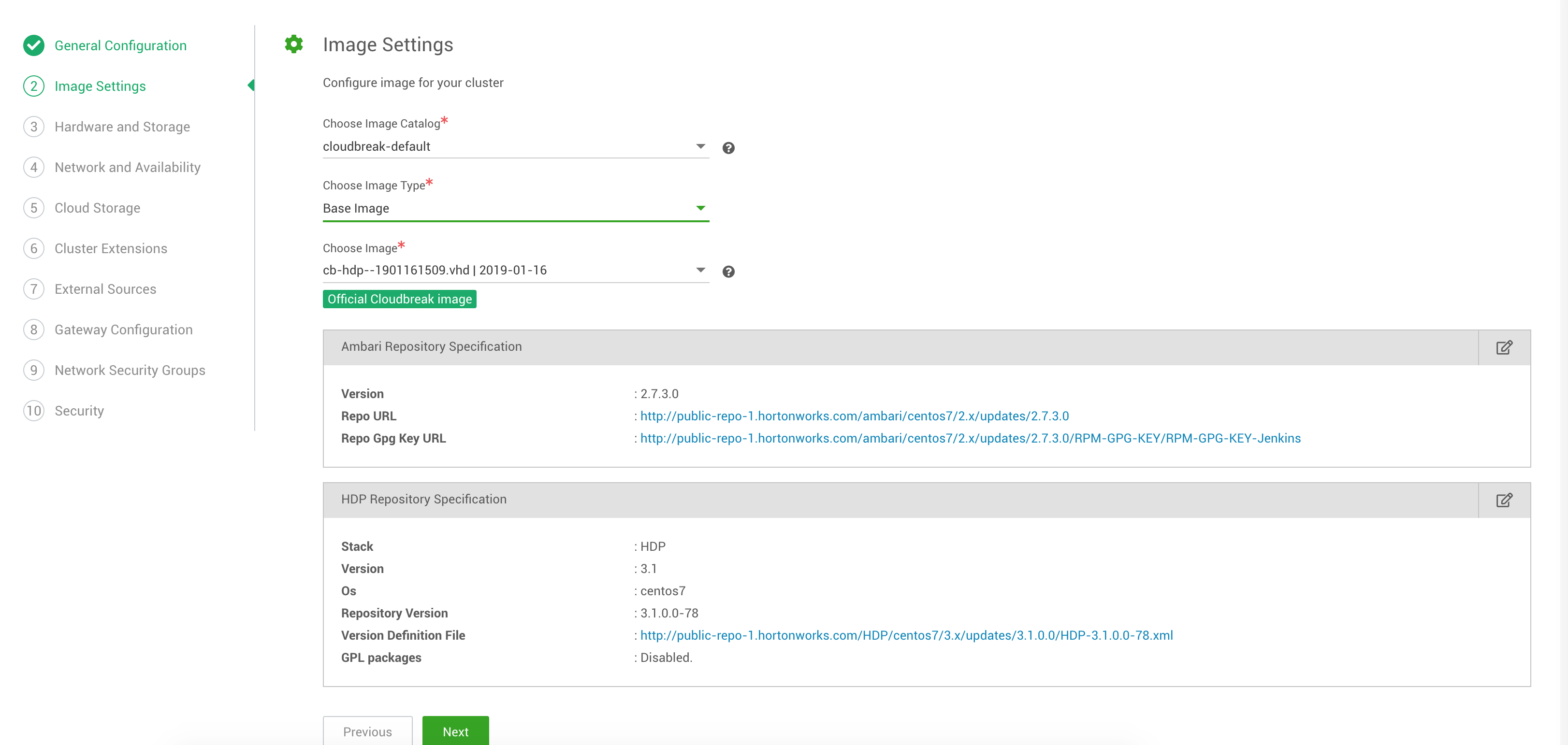Click the Official Cloudbreak image badge
The height and width of the screenshot is (745, 1568).
point(399,299)
